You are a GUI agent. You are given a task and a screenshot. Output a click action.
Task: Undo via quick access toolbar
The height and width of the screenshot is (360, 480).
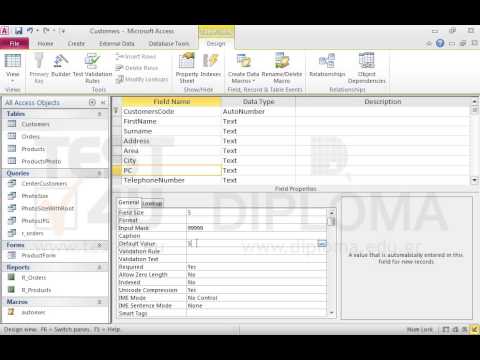click(x=30, y=31)
